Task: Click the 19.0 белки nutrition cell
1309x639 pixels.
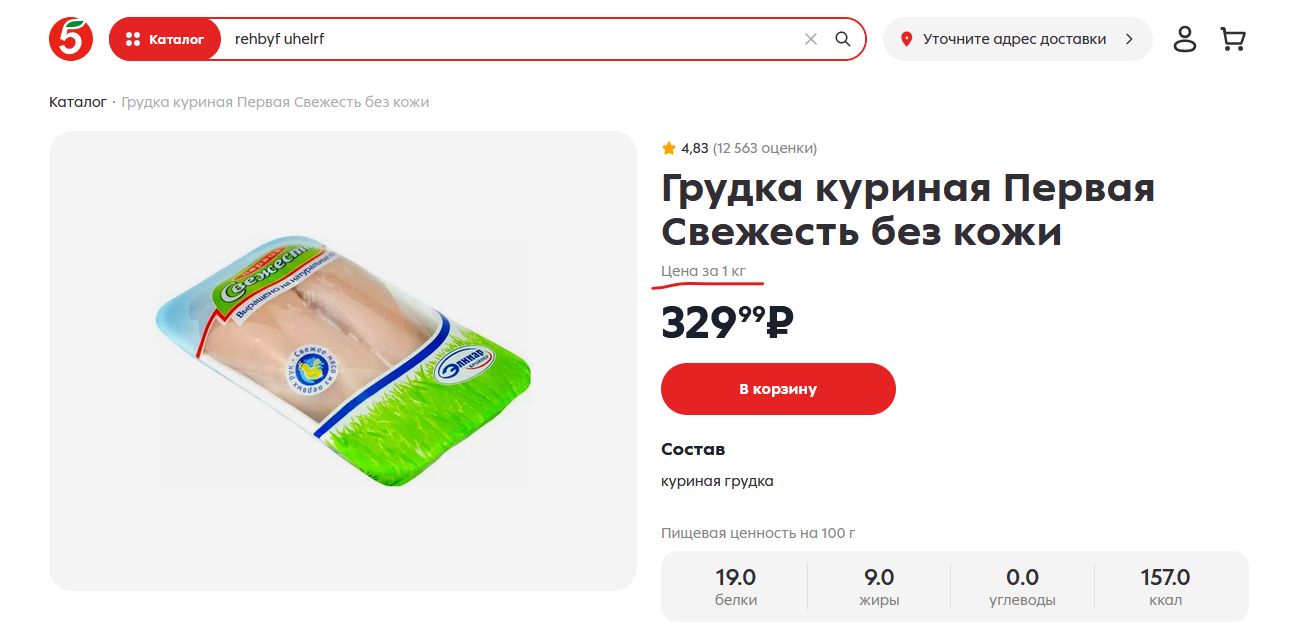Action: pos(735,587)
